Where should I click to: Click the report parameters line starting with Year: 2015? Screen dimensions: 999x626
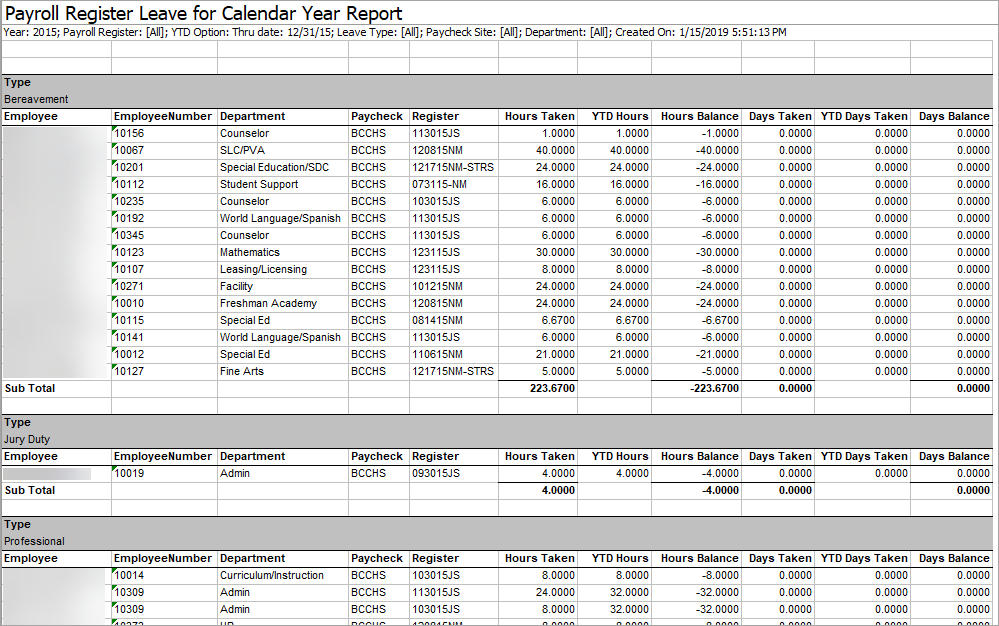pyautogui.click(x=395, y=32)
